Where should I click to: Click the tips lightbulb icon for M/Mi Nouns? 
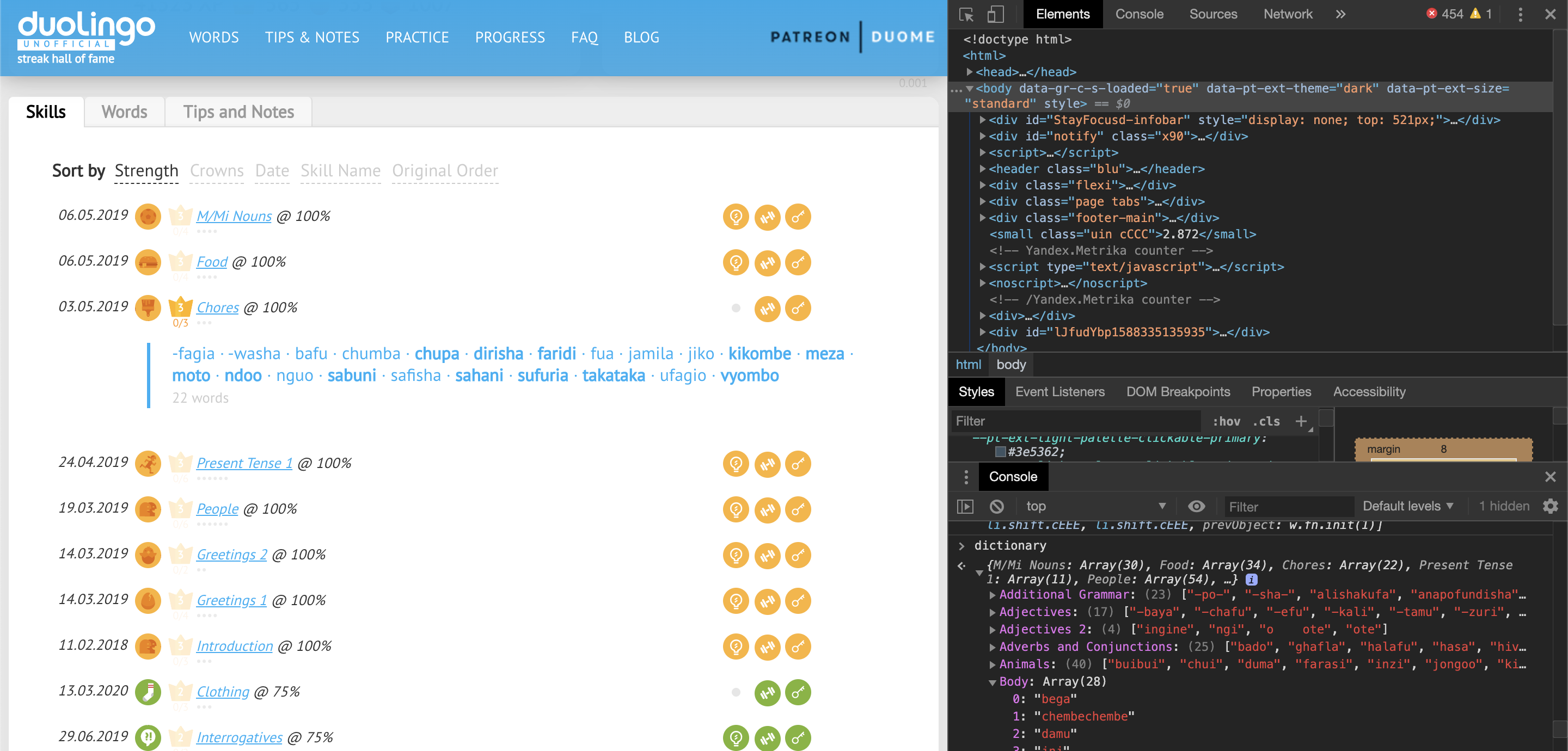pyautogui.click(x=736, y=217)
